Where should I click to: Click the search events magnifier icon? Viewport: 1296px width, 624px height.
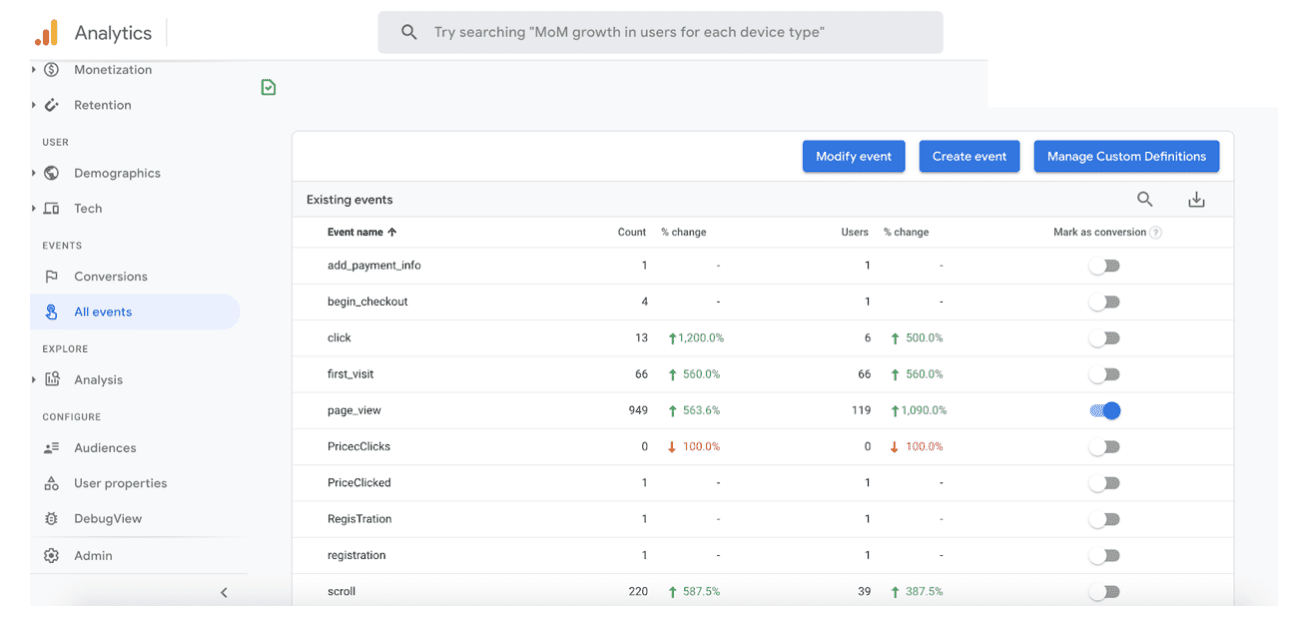pyautogui.click(x=1145, y=199)
